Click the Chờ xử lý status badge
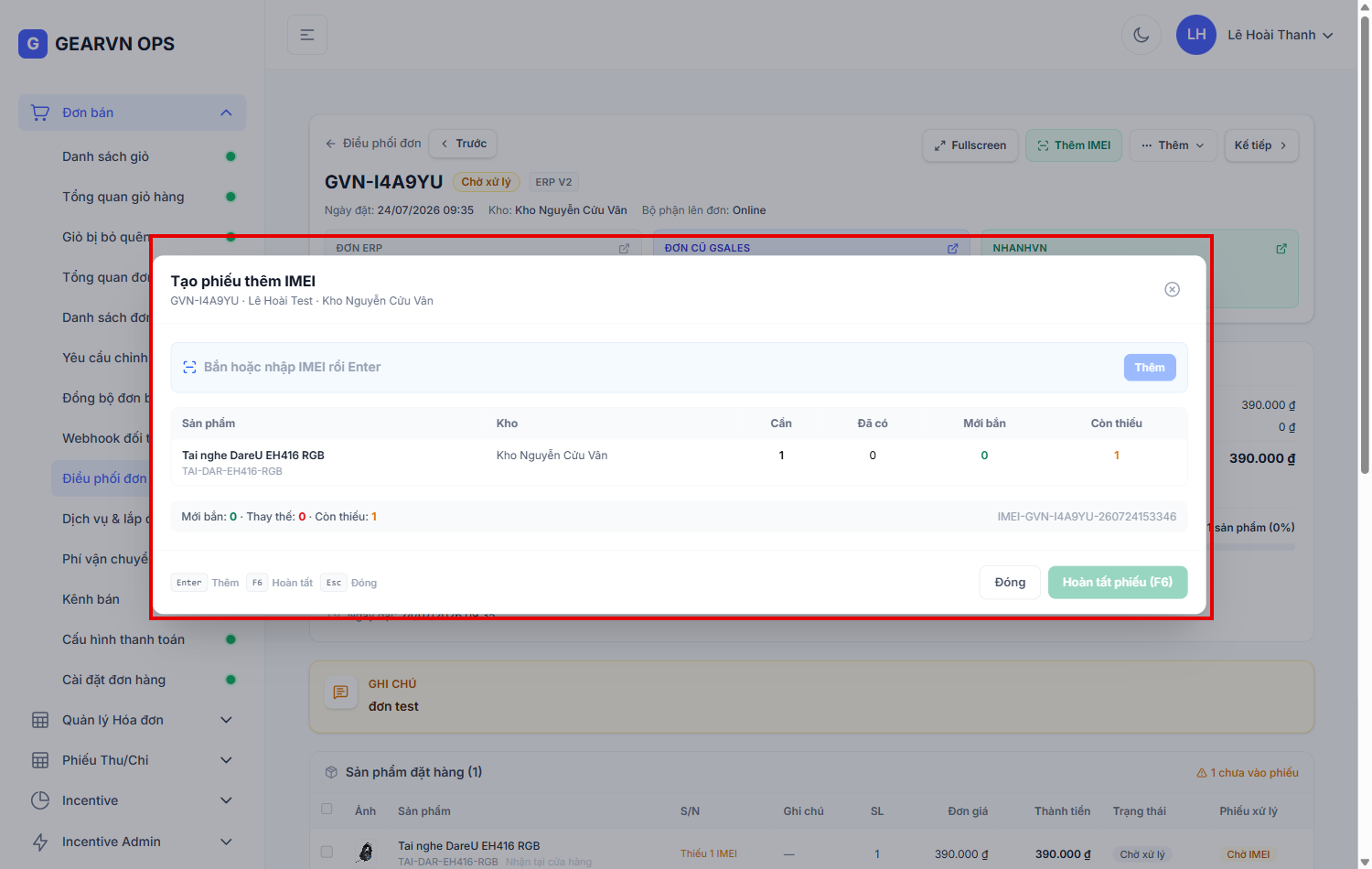Viewport: 1372px width, 869px height. coord(486,182)
